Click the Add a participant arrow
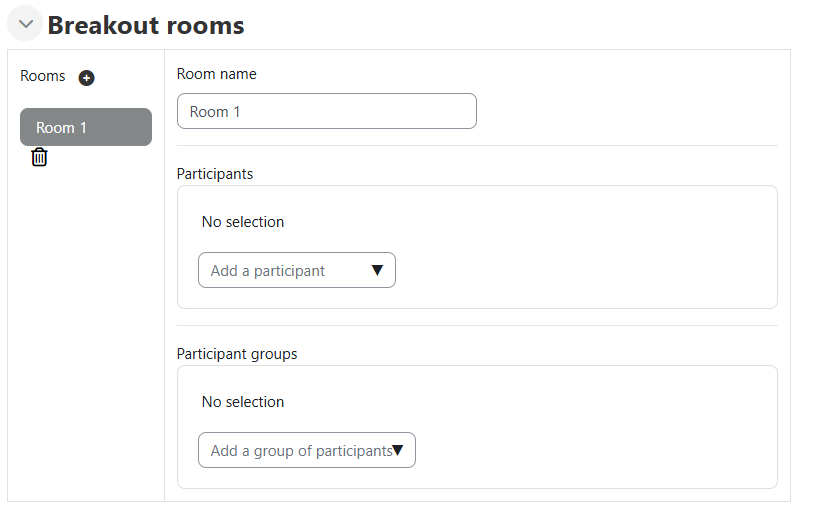The height and width of the screenshot is (510, 818). [377, 270]
